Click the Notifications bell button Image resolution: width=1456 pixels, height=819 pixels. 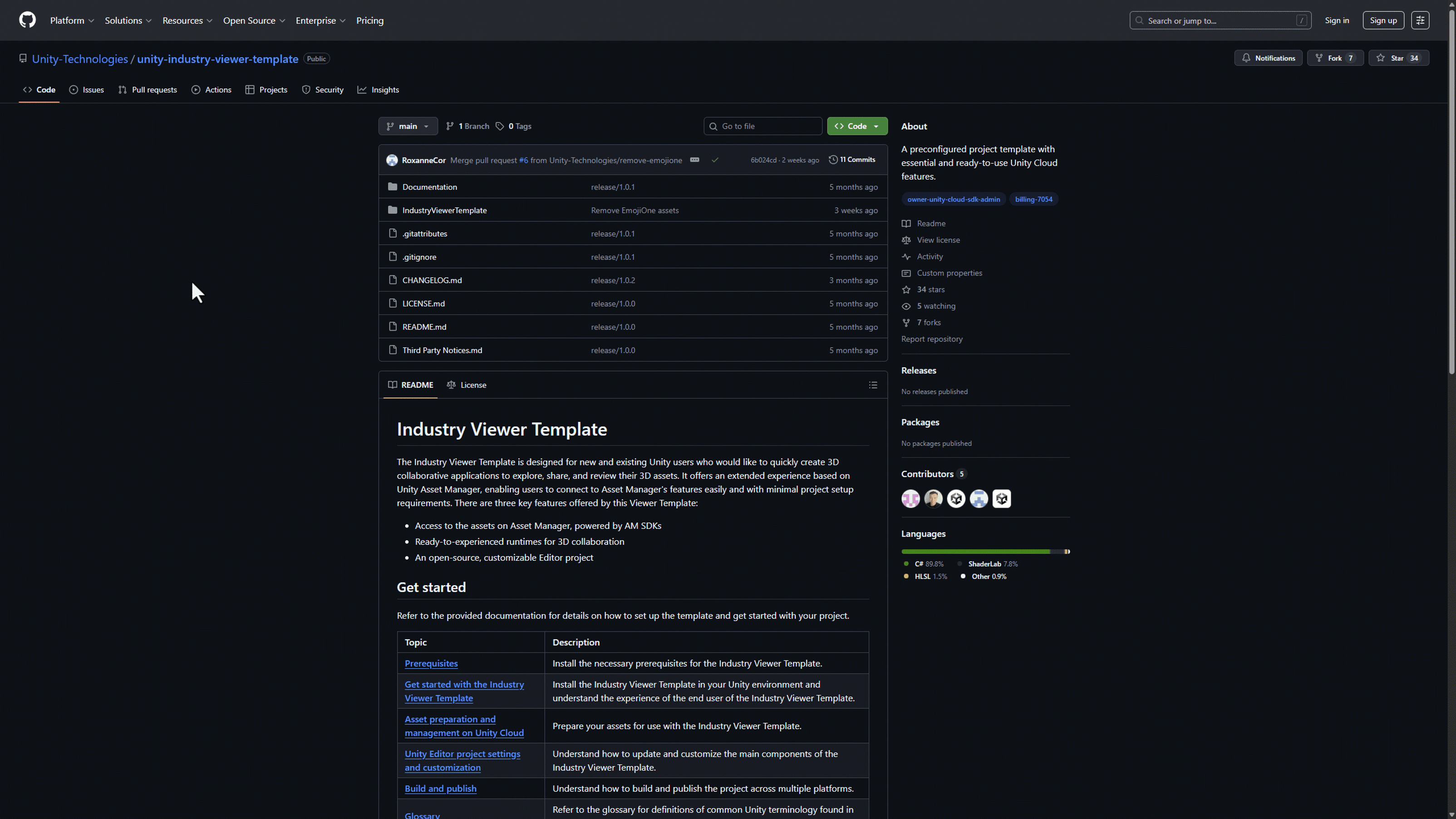pyautogui.click(x=1269, y=58)
